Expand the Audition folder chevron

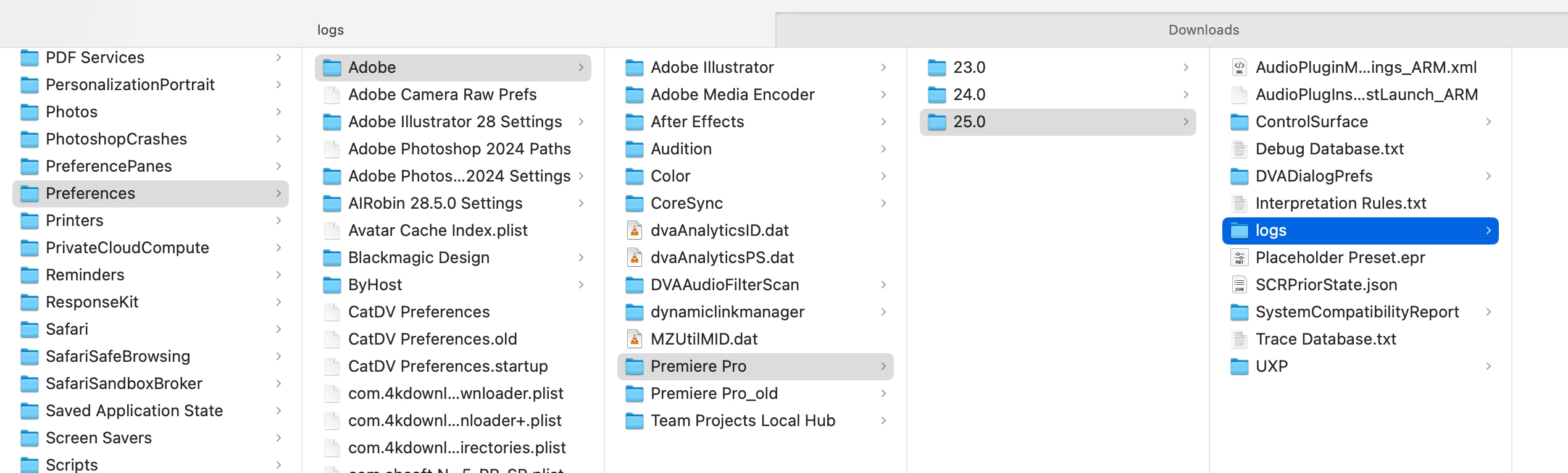(x=883, y=149)
